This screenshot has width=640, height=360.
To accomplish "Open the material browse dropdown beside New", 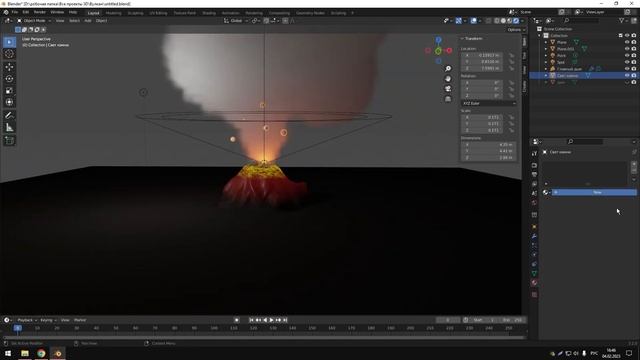I will (x=547, y=192).
